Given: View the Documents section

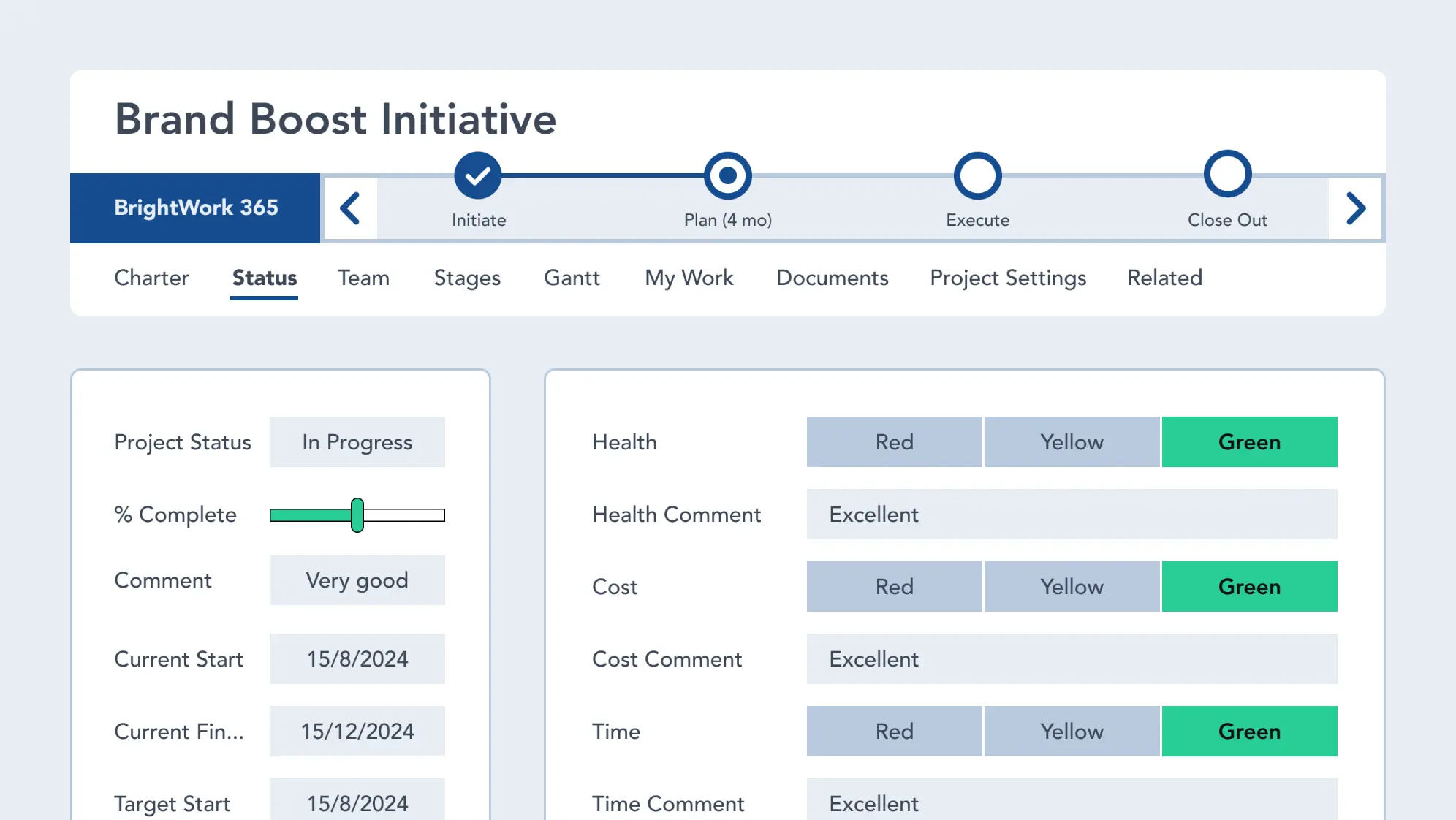Looking at the screenshot, I should tap(832, 278).
